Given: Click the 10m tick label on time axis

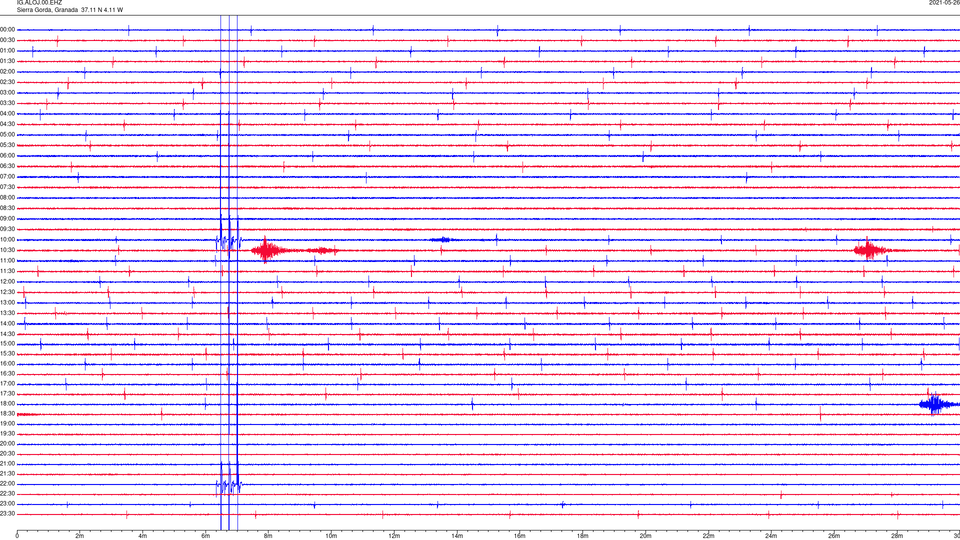Looking at the screenshot, I should click(331, 536).
